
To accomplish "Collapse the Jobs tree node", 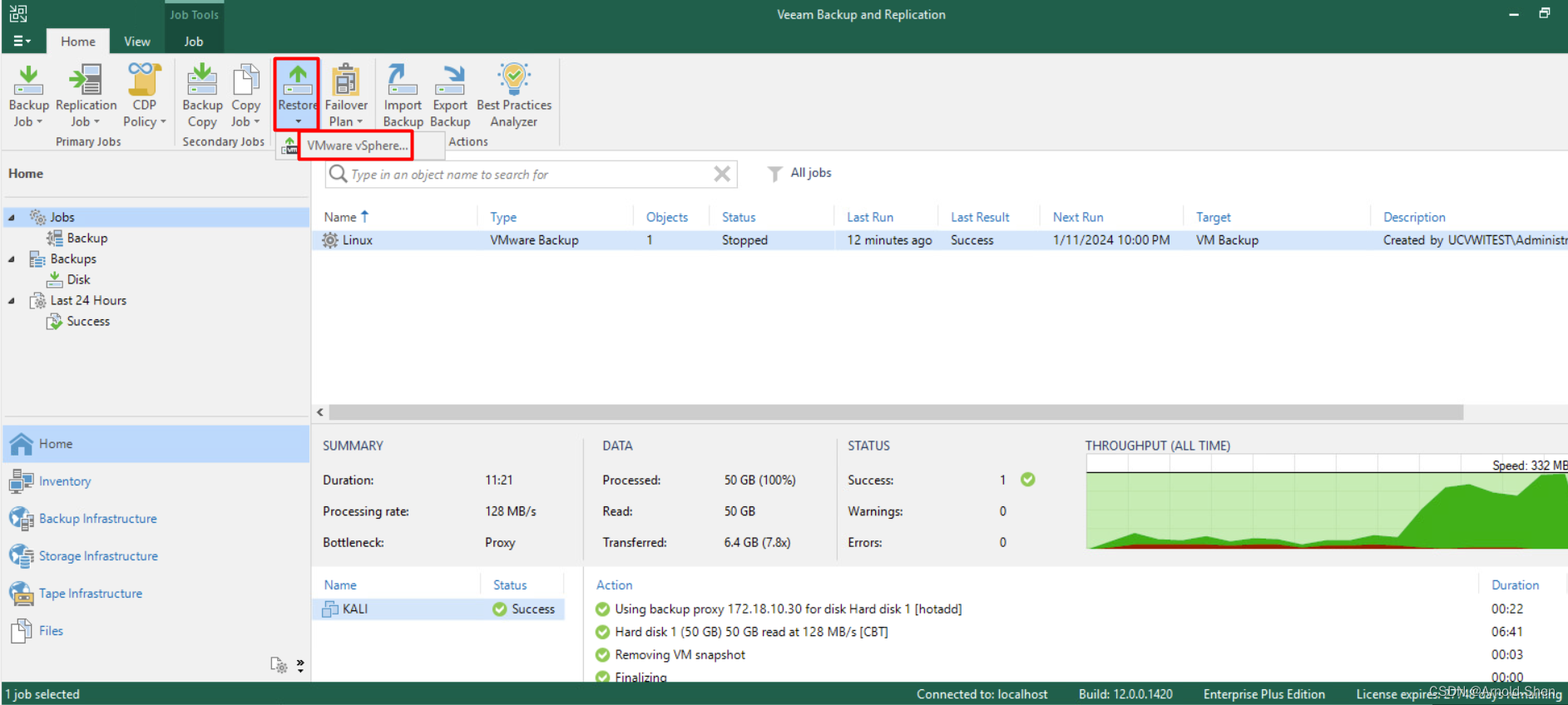I will [x=12, y=217].
